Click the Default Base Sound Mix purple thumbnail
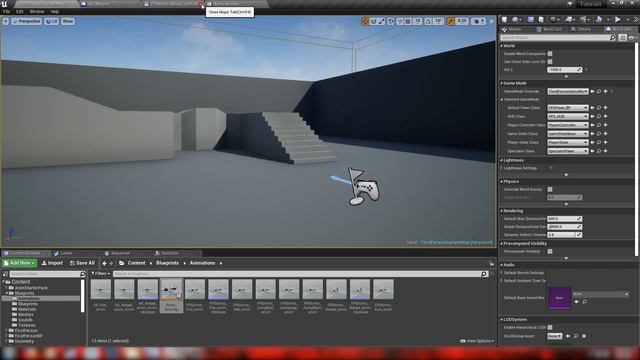The image size is (640, 360). 559,298
